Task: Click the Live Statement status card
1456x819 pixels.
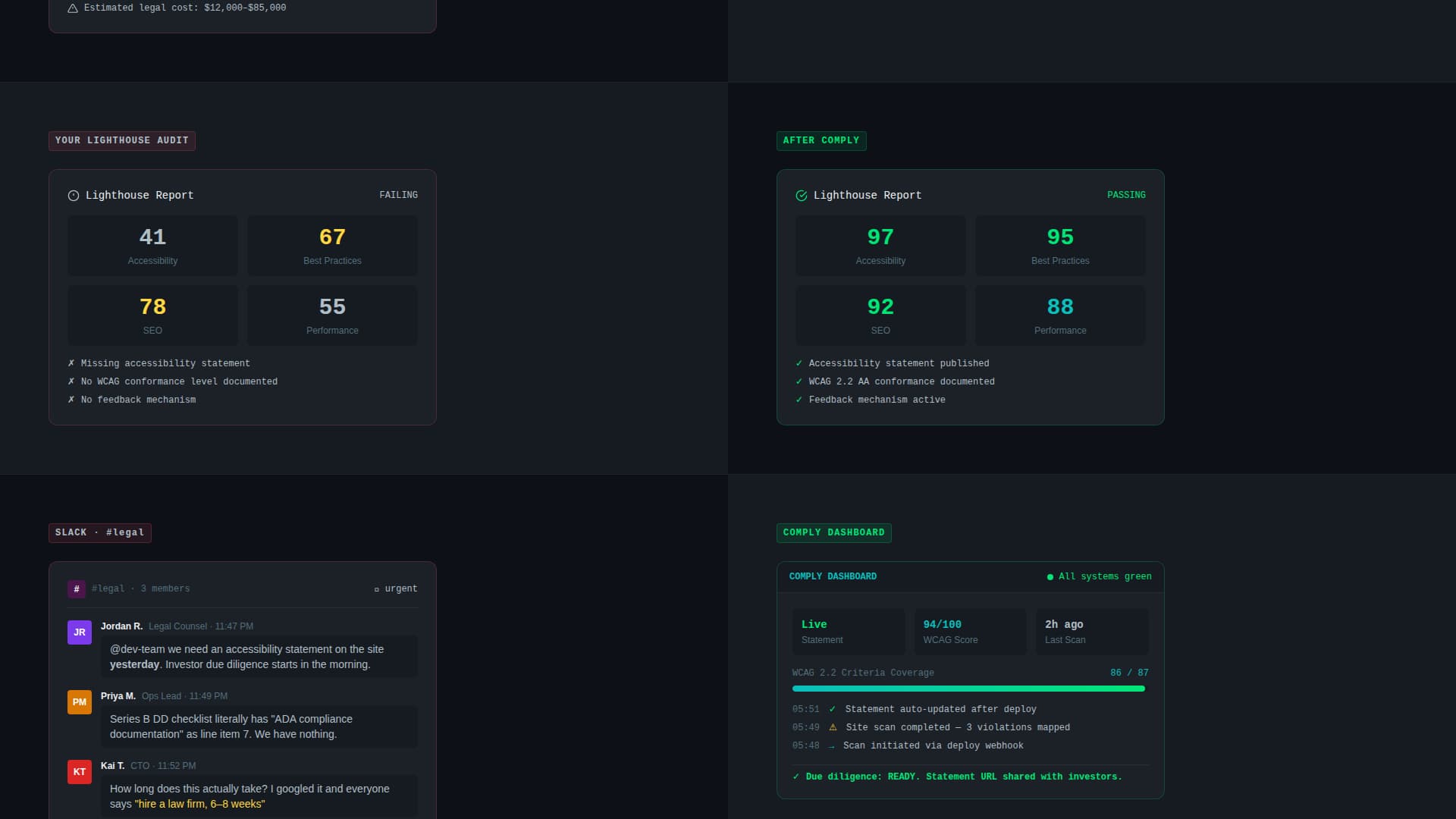Action: [x=849, y=632]
